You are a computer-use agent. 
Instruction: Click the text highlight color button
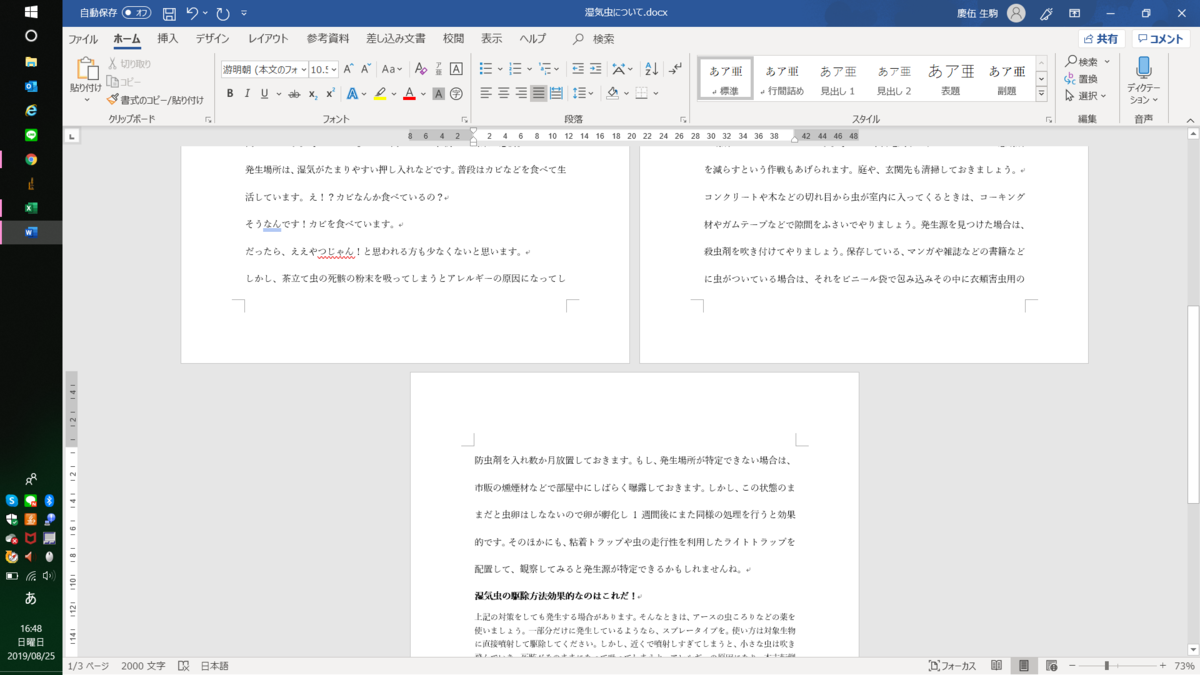click(380, 94)
